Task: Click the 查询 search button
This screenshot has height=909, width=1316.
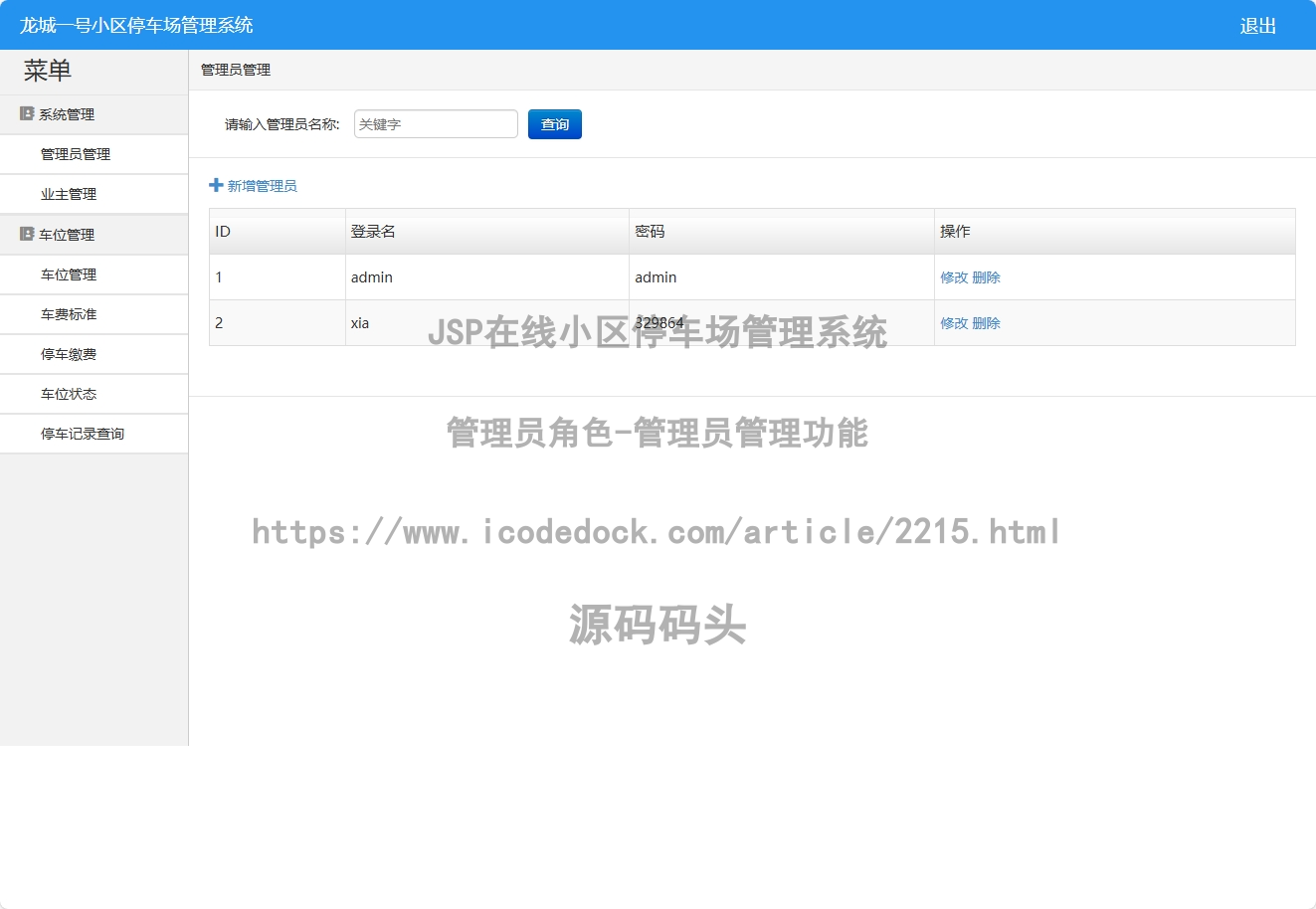Action: tap(555, 124)
